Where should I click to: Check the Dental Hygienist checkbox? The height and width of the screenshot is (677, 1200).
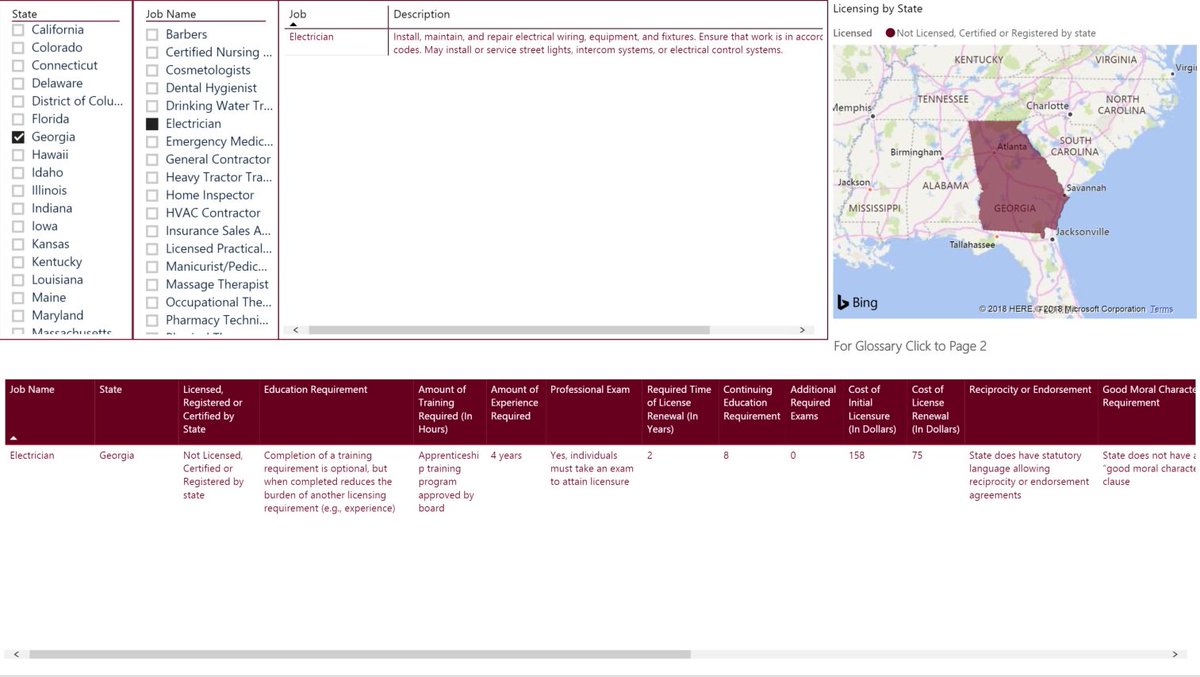coord(152,89)
